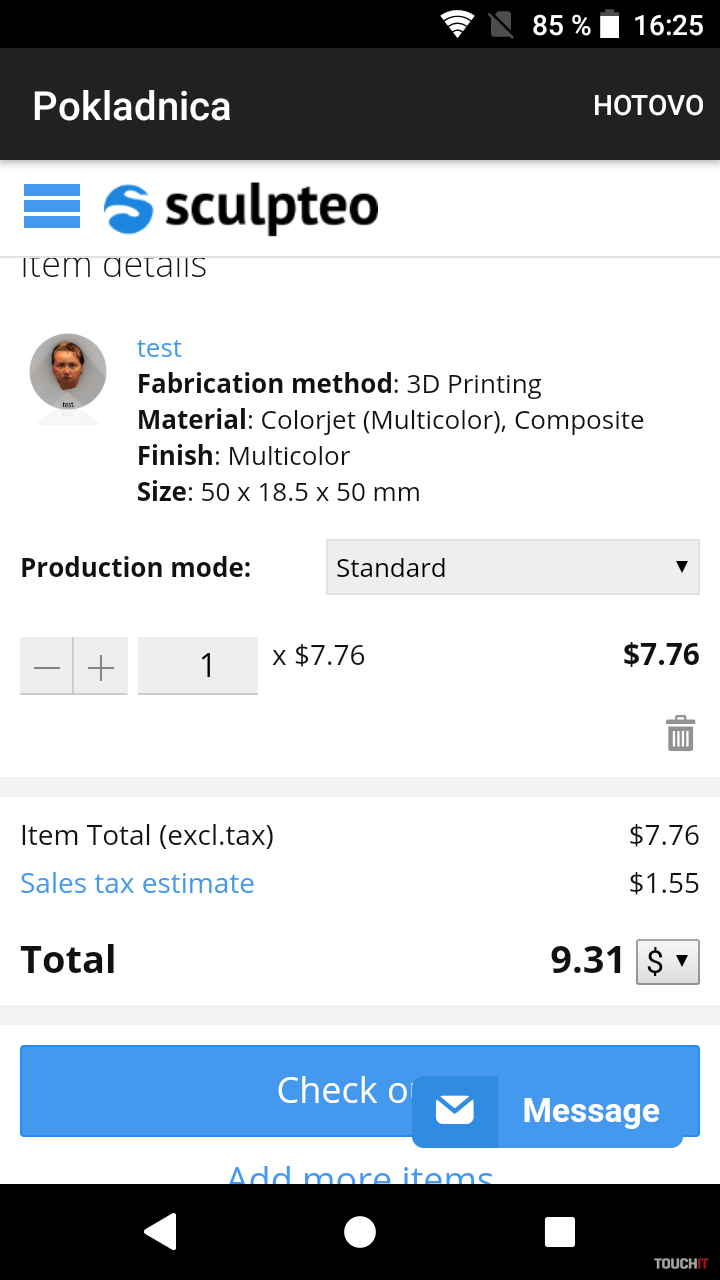
Task: Tap the Wi-Fi status icon
Action: 458,24
